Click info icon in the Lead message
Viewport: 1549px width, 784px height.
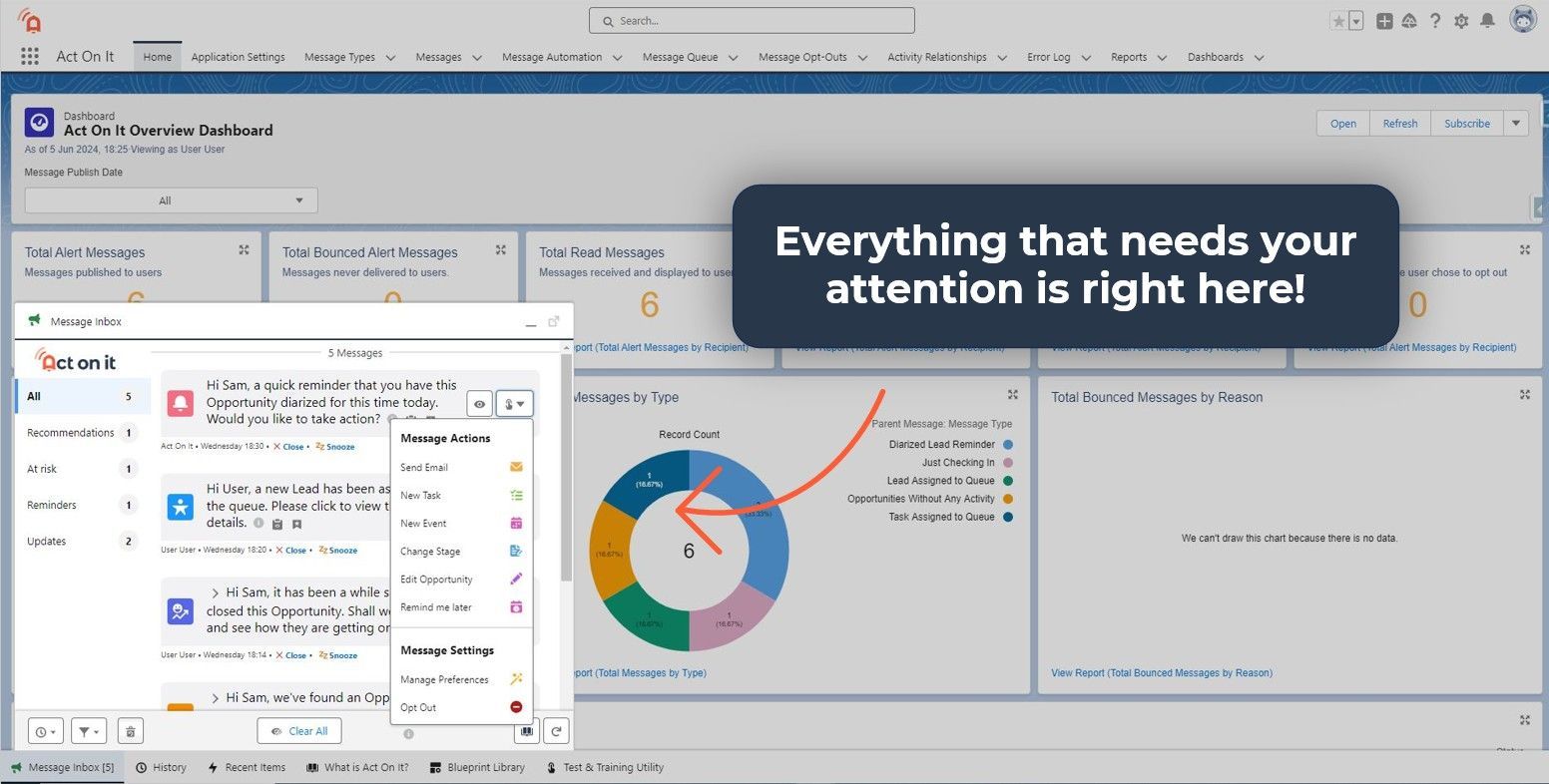258,523
